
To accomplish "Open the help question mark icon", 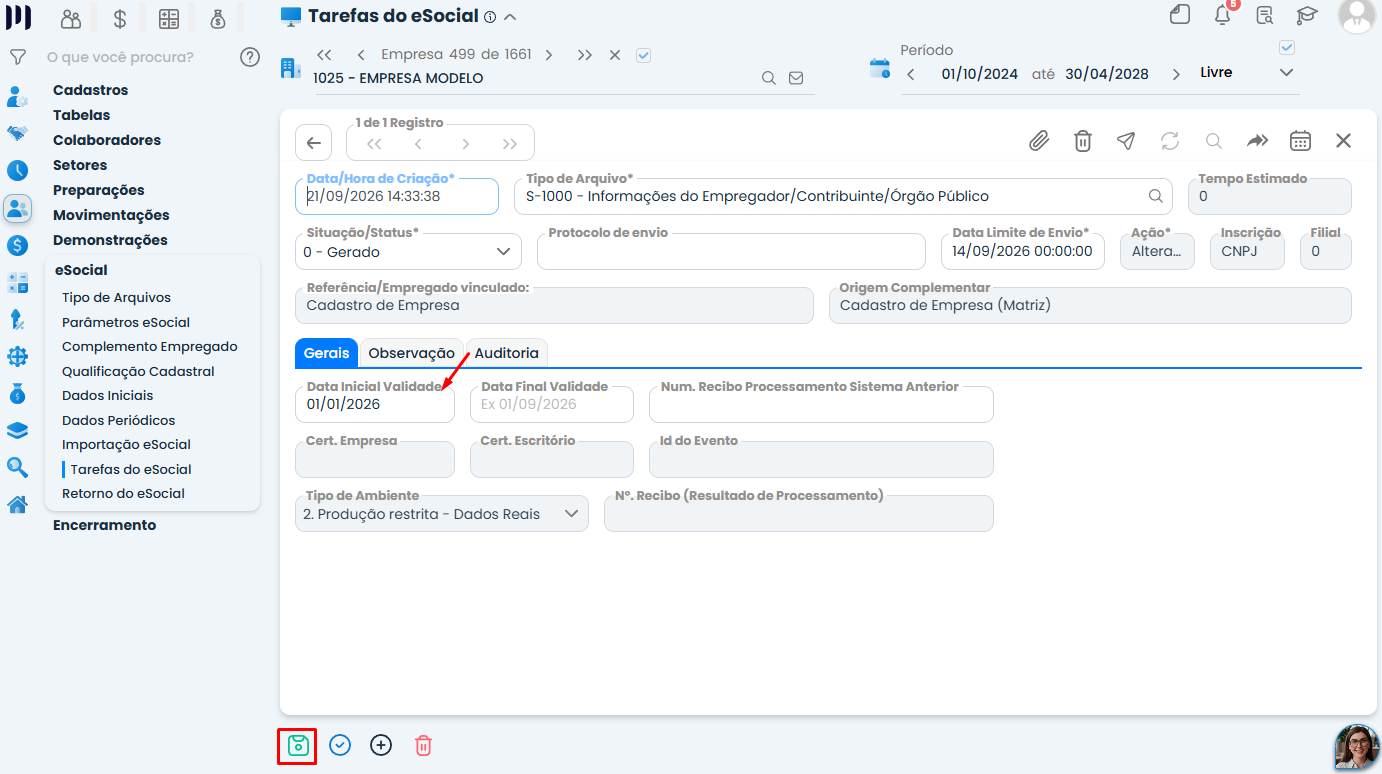I will tap(250, 57).
